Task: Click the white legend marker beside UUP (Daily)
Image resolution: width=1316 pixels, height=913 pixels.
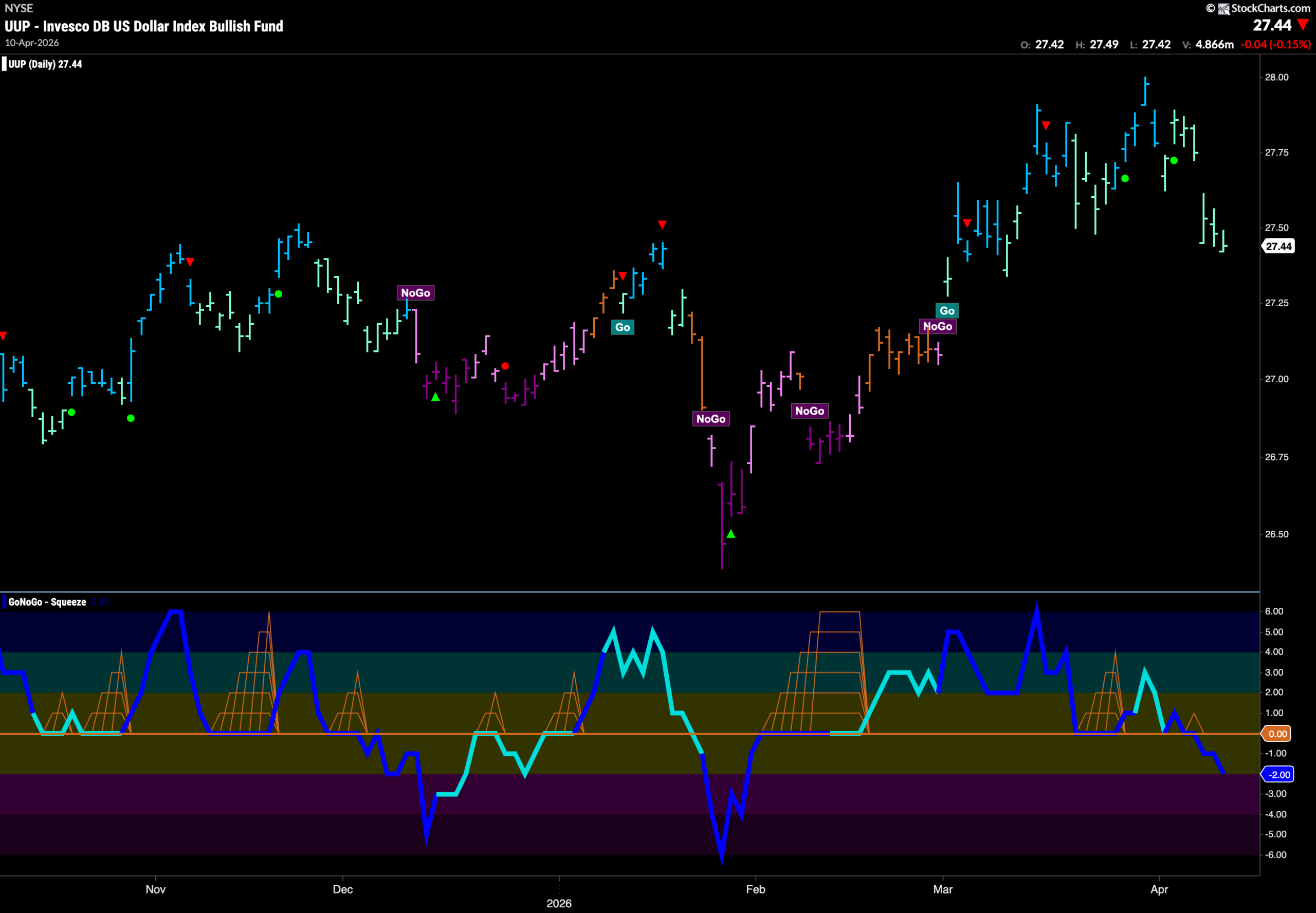Action: tap(4, 64)
